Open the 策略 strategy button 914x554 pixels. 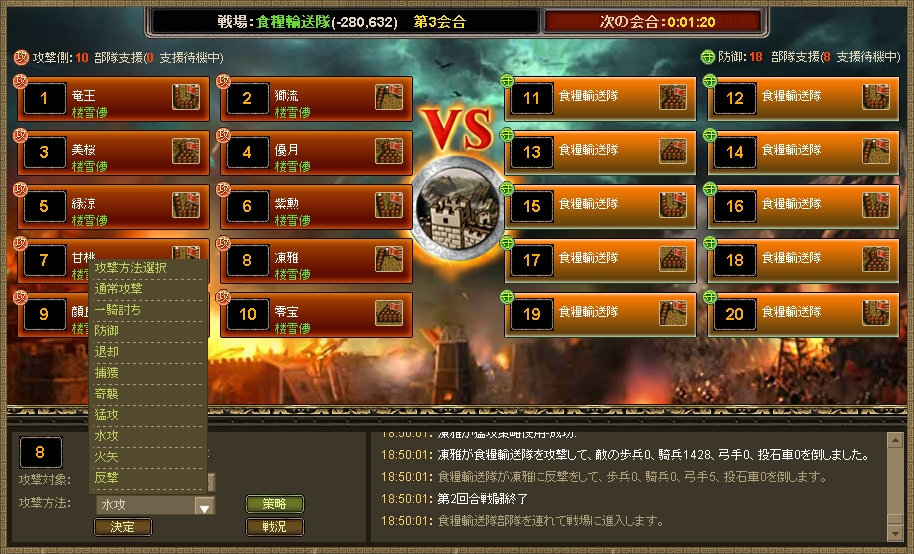275,504
